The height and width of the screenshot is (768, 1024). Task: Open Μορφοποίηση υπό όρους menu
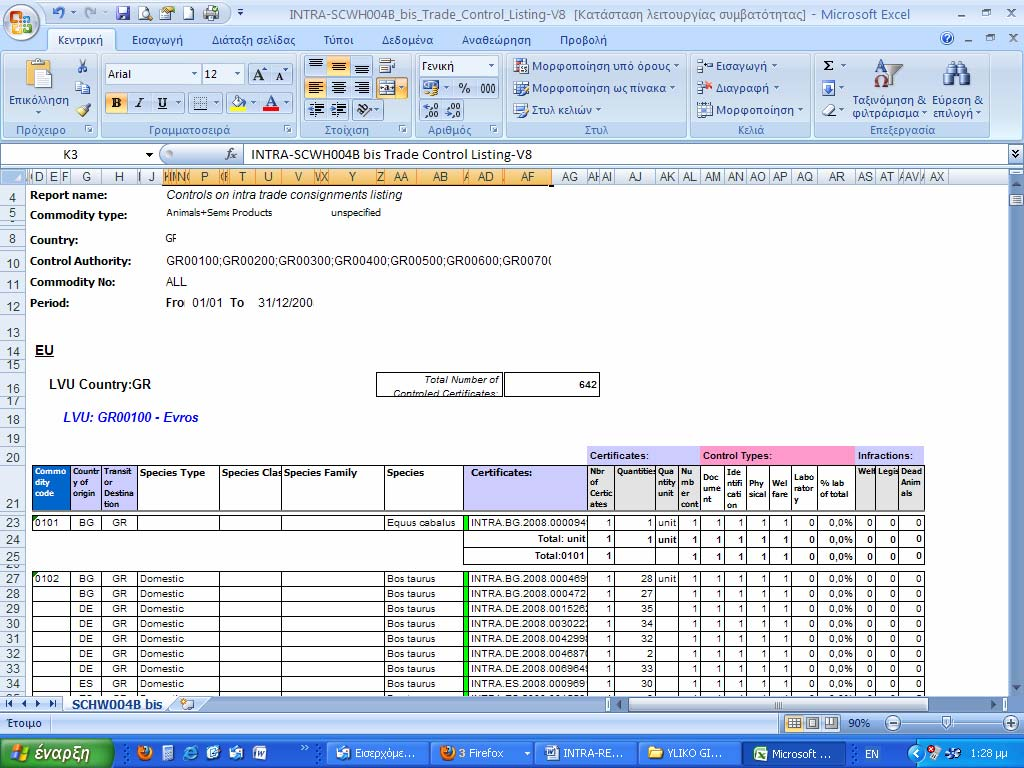click(596, 66)
